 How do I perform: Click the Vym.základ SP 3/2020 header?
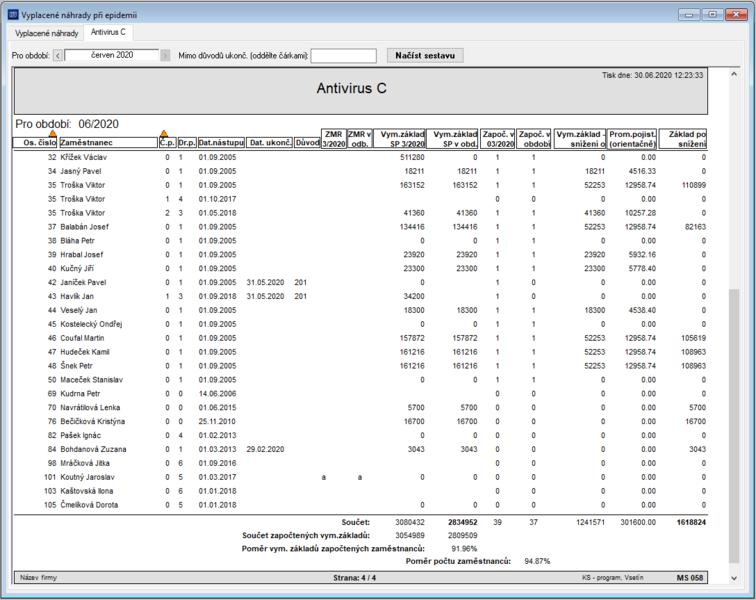pos(400,139)
